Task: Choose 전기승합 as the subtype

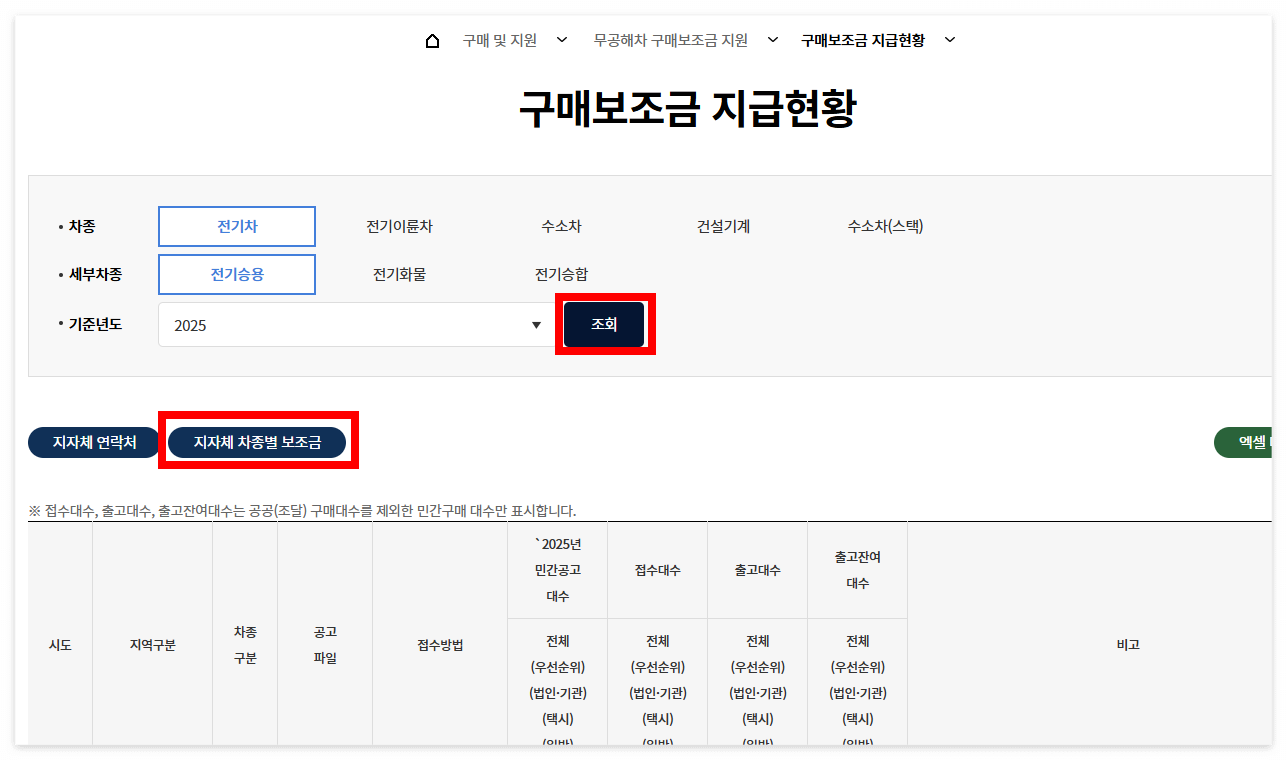Action: (561, 274)
